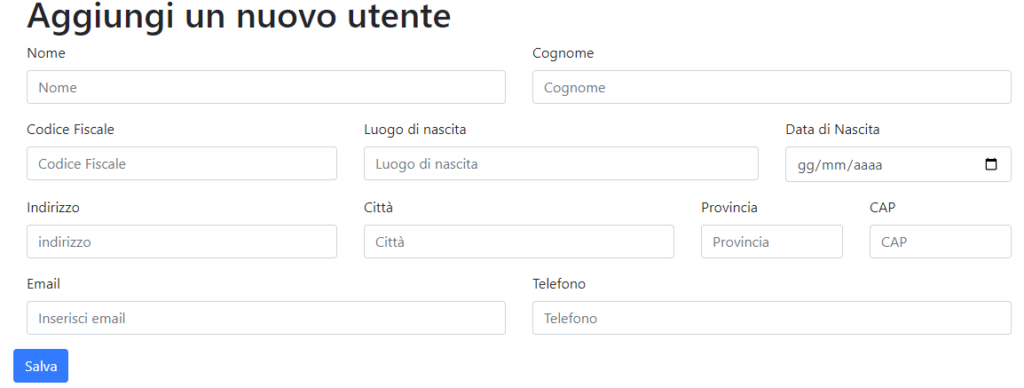This screenshot has width=1024, height=388.
Task: Click inside the Città input field
Action: point(519,242)
